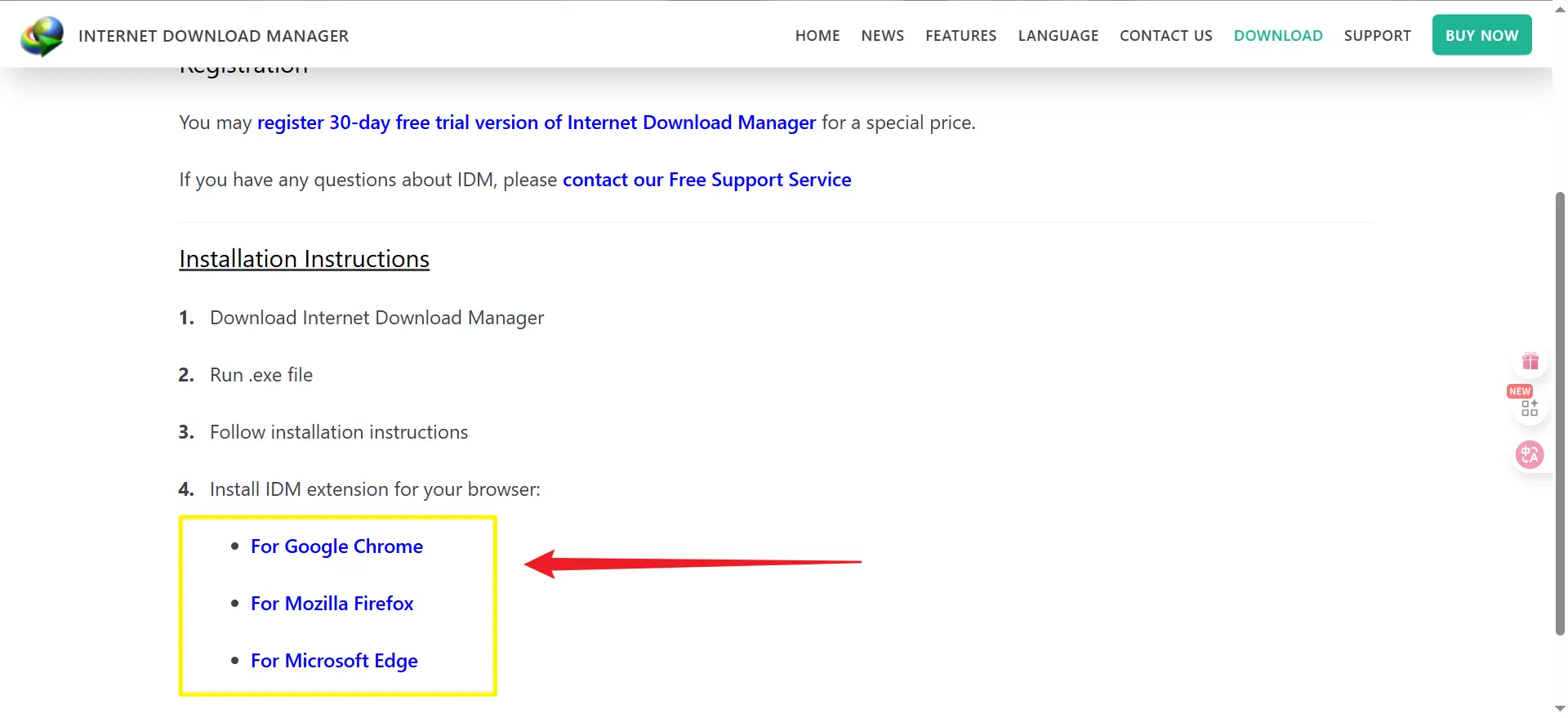
Task: Open the NEWS page in navbar
Action: (882, 36)
